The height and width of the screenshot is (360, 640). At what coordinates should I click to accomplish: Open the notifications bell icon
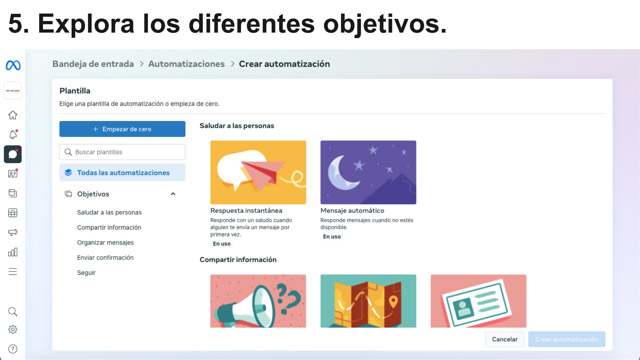pyautogui.click(x=13, y=135)
